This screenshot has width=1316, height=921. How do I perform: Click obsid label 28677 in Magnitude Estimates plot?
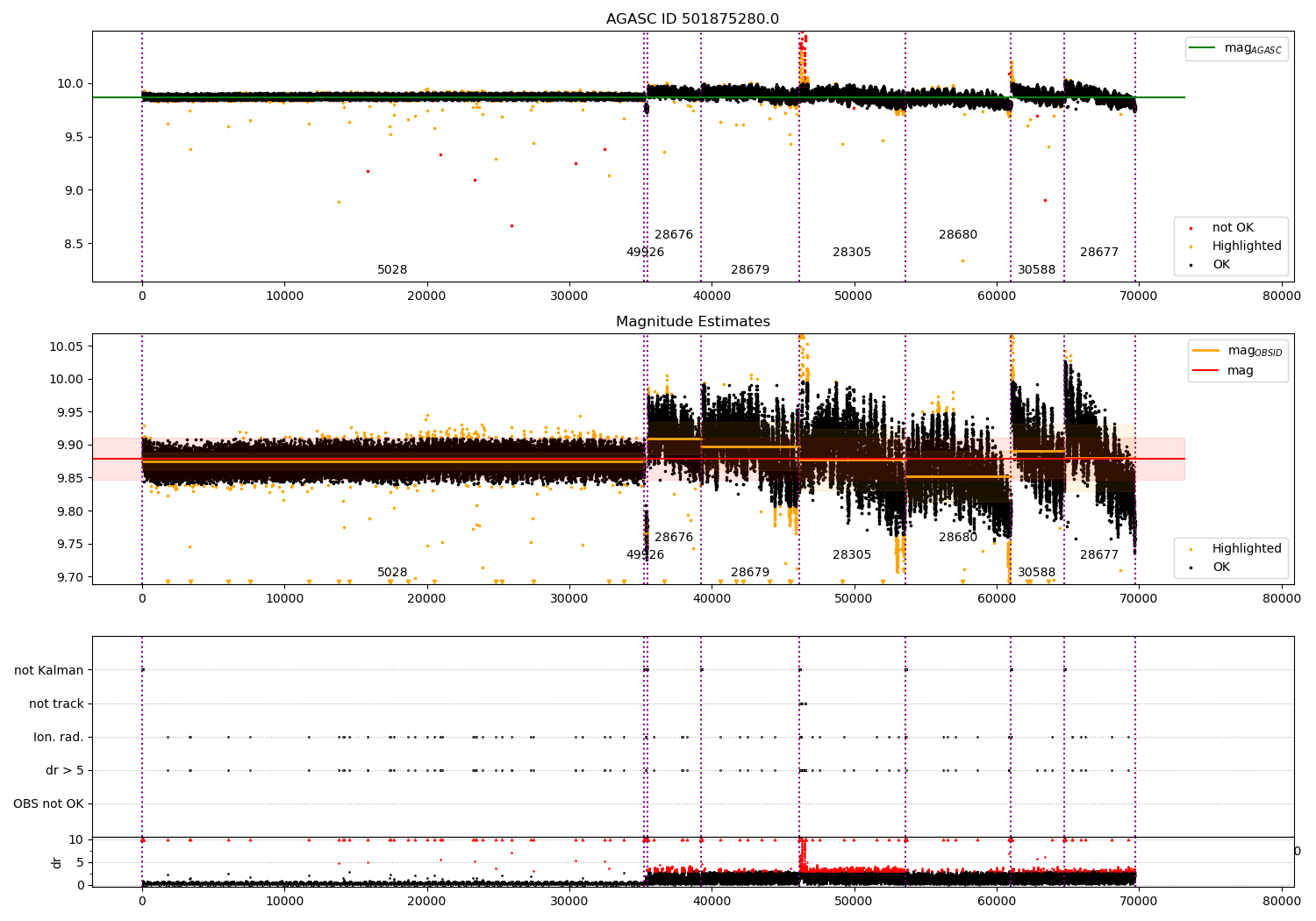(x=1099, y=555)
